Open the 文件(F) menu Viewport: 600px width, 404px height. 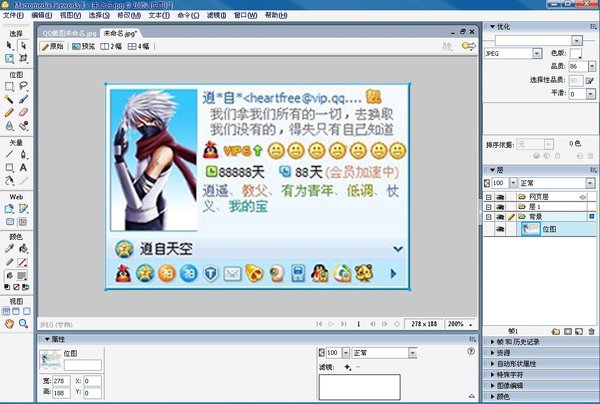13,15
